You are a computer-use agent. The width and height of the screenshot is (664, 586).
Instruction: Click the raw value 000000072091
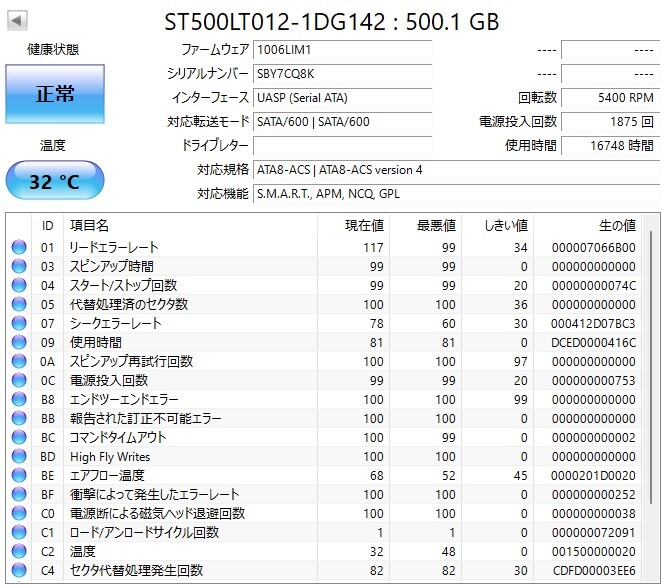pos(593,533)
